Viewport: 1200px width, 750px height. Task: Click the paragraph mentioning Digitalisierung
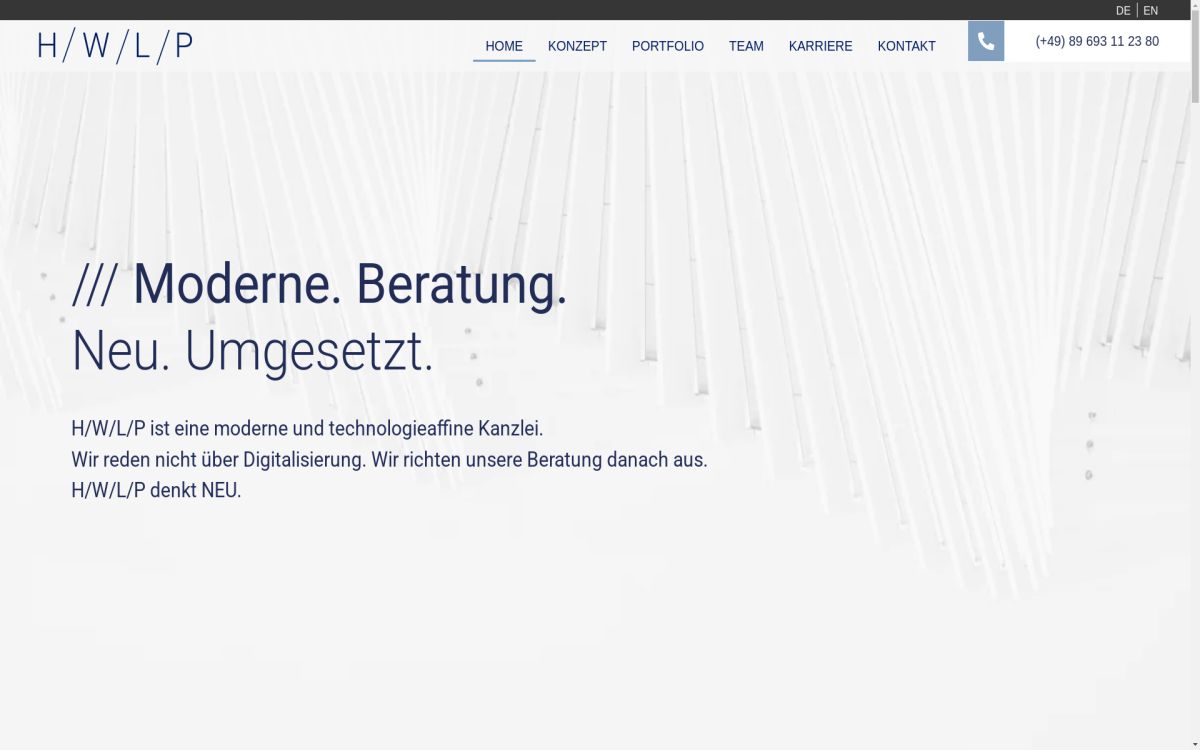389,460
